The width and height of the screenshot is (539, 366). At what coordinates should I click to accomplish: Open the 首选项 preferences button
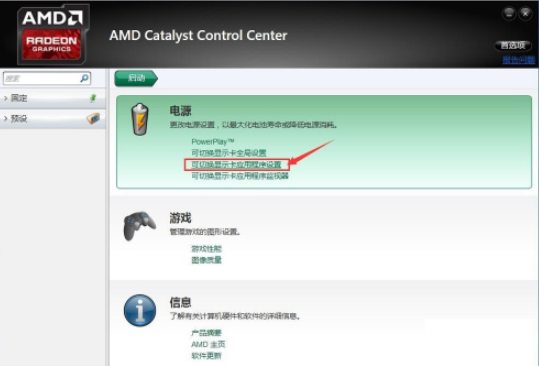[x=513, y=45]
